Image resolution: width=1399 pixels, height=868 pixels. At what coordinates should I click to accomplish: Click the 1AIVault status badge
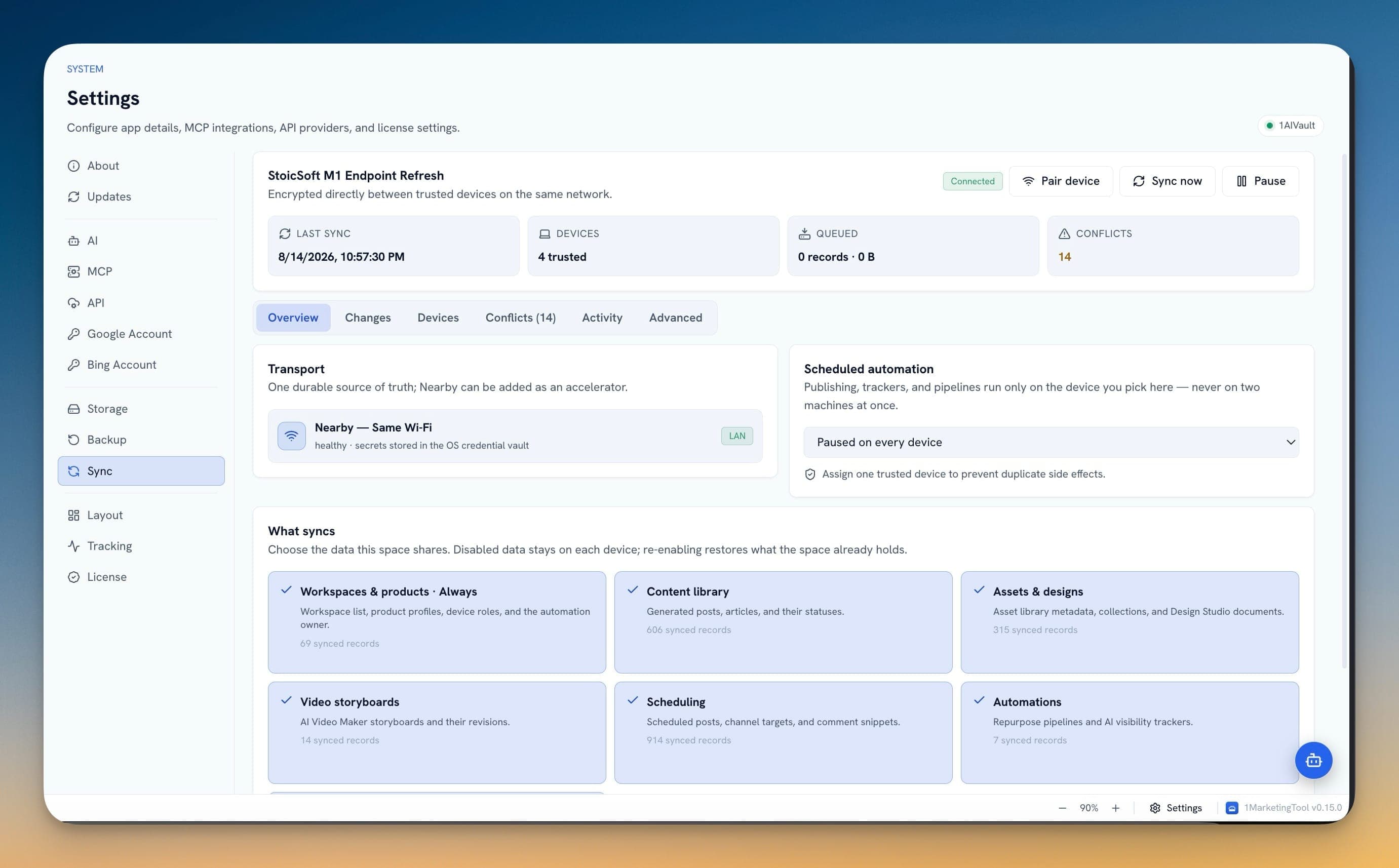click(1291, 126)
